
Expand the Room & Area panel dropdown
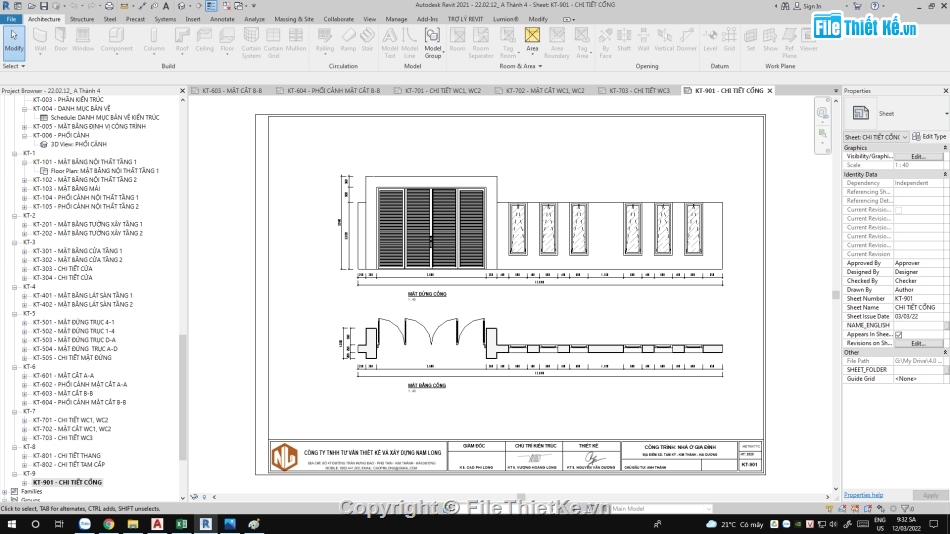520,66
